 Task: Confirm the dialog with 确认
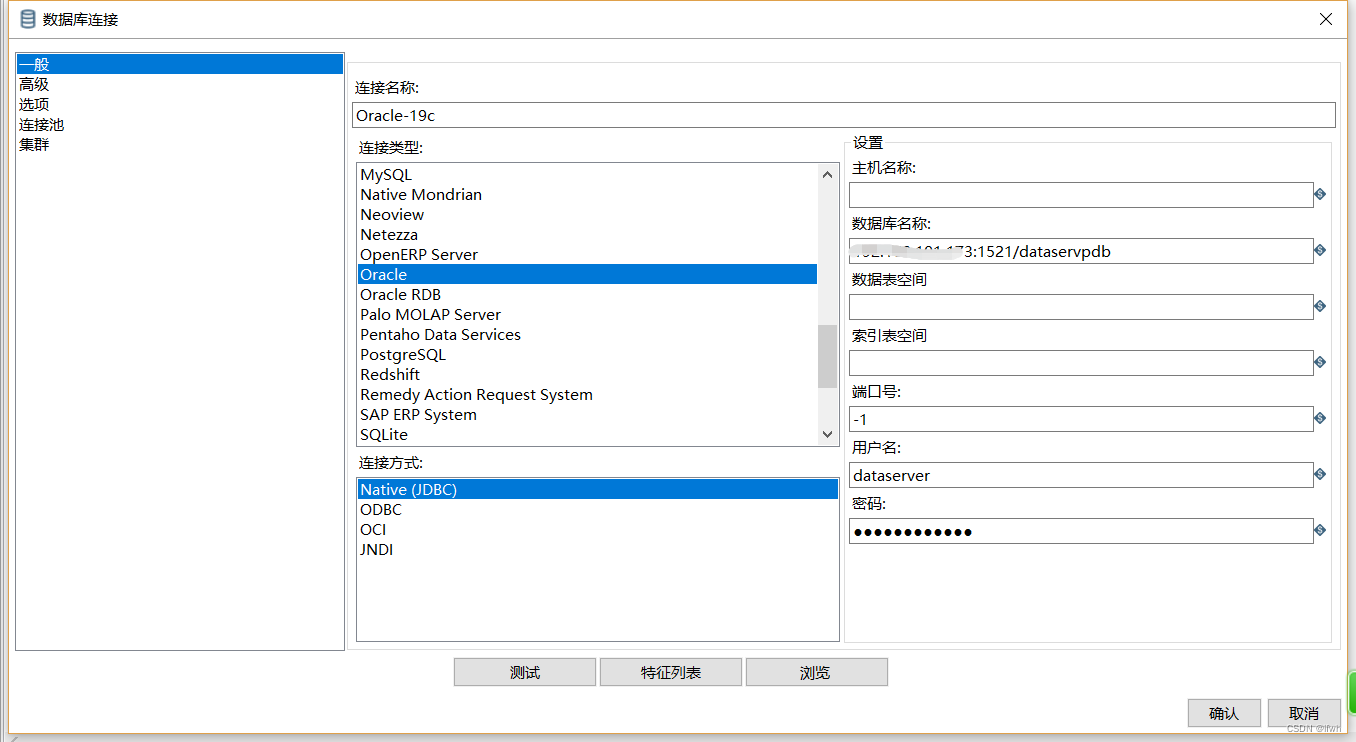pos(1224,713)
